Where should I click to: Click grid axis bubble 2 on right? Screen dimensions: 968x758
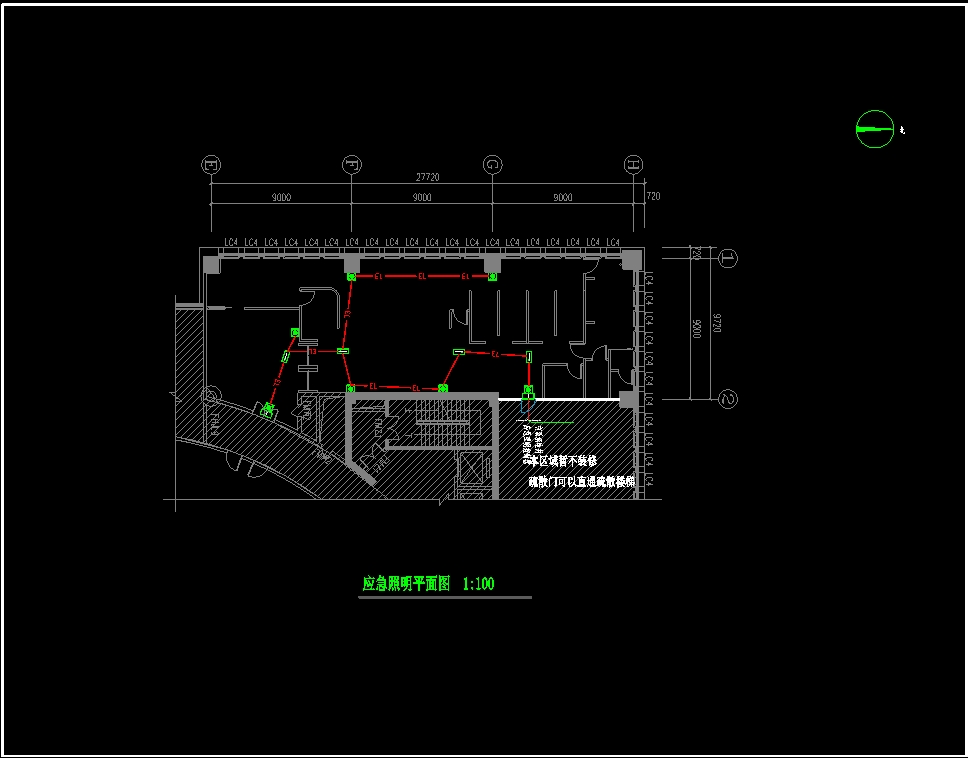point(728,400)
